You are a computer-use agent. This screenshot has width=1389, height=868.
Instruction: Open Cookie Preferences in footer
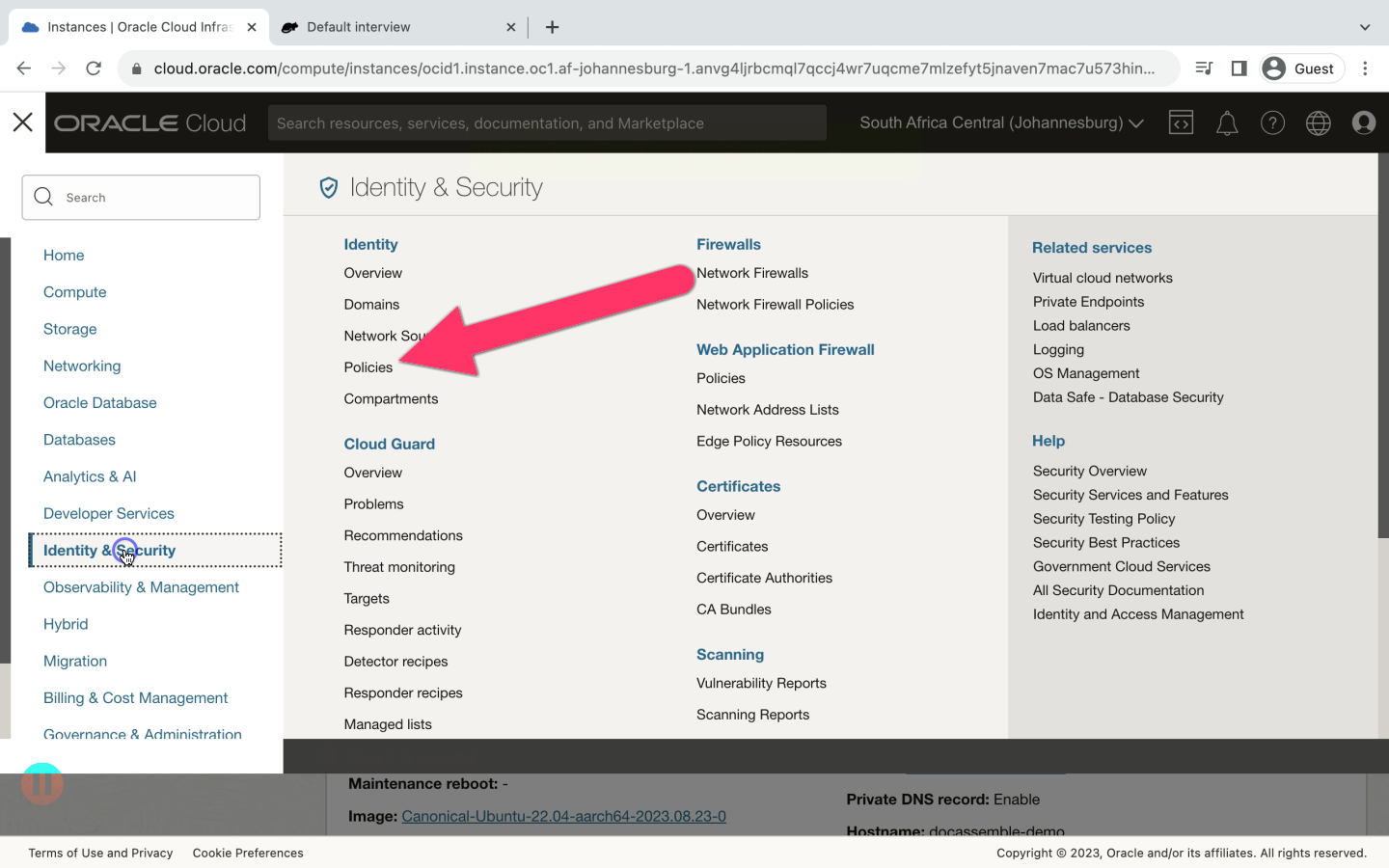(x=248, y=854)
